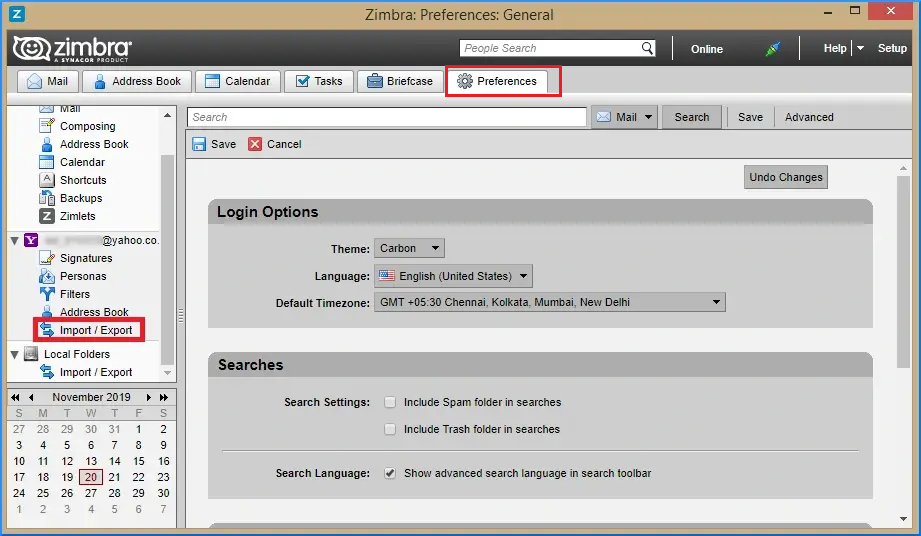Click Online status text
The width and height of the screenshot is (921, 536).
(707, 49)
